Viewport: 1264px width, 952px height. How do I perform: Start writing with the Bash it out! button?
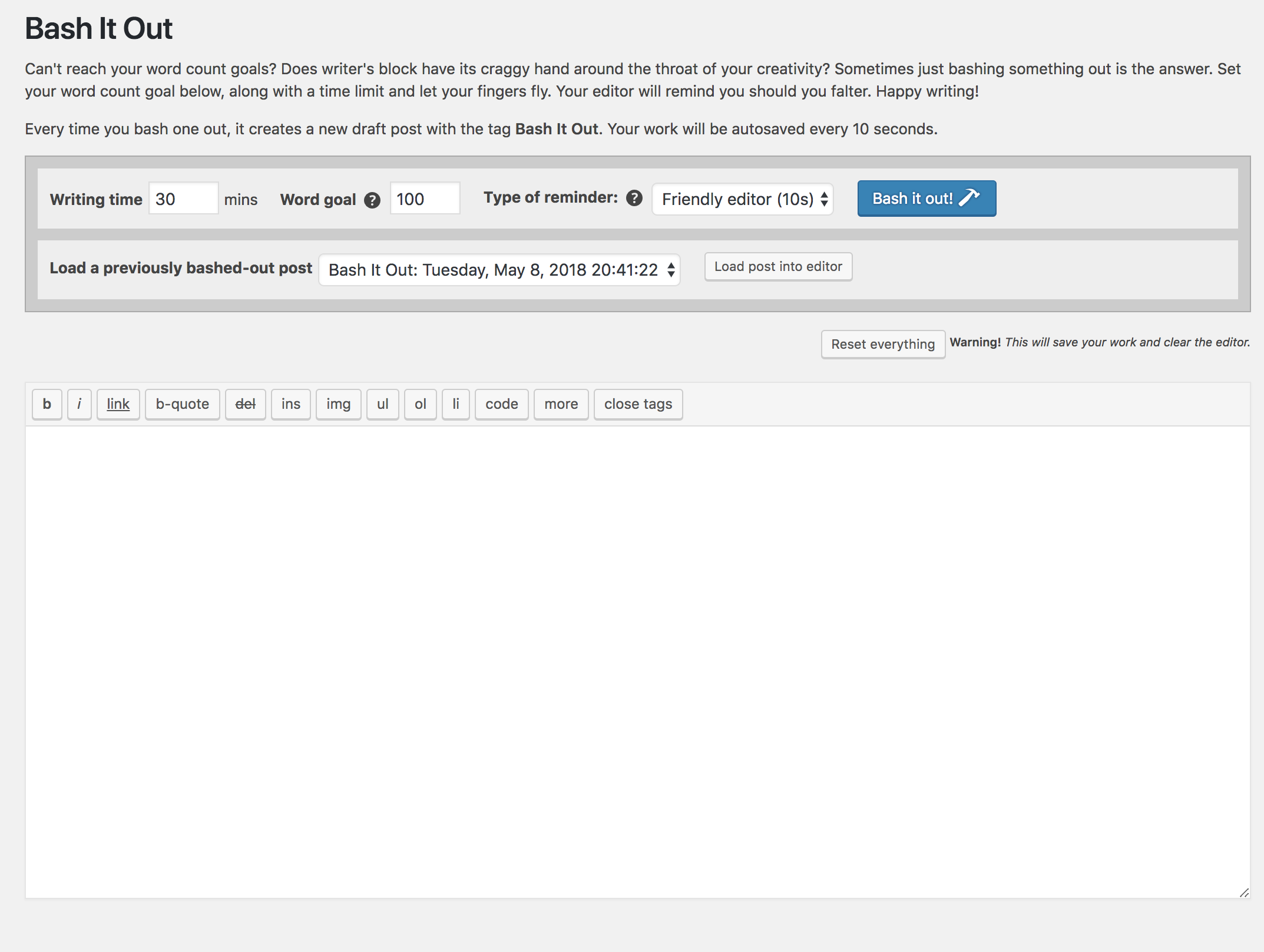point(926,199)
